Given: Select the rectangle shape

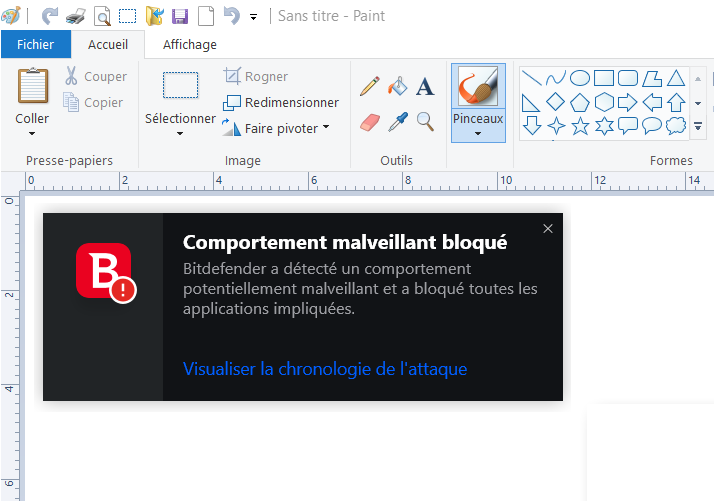Looking at the screenshot, I should click(604, 78).
